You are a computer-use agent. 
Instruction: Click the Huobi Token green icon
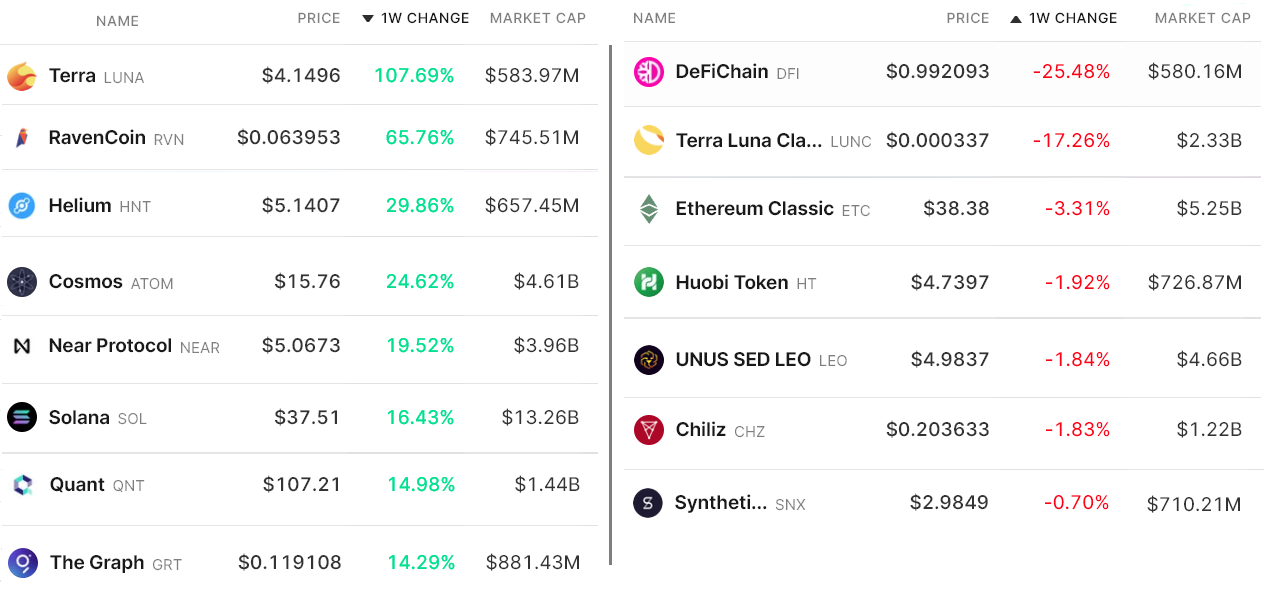pyautogui.click(x=649, y=283)
